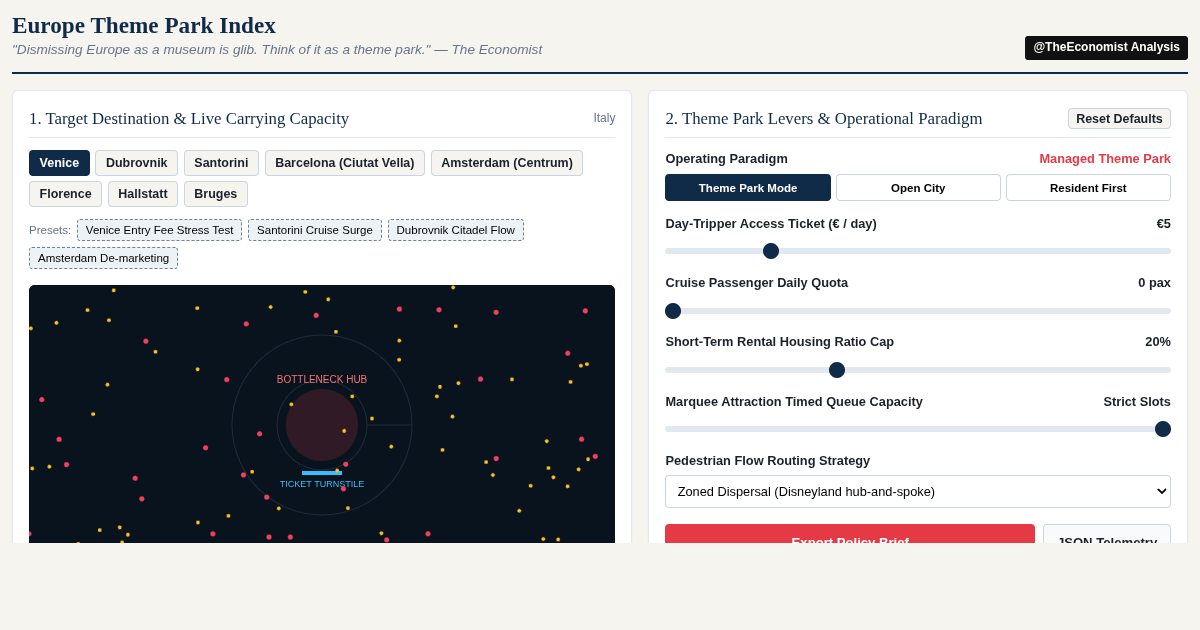
Task: Open Pedestrian Flow Routing Strategy dropdown
Action: tap(918, 491)
